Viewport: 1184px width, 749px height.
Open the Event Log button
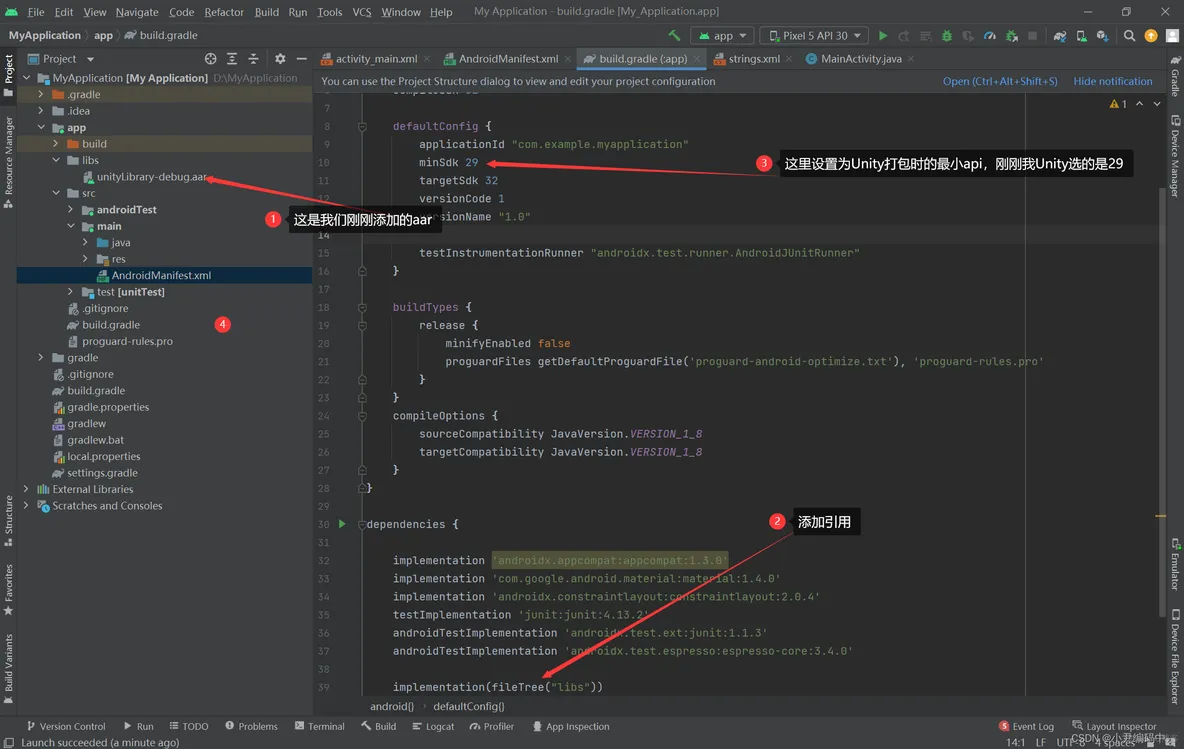pyautogui.click(x=1025, y=726)
